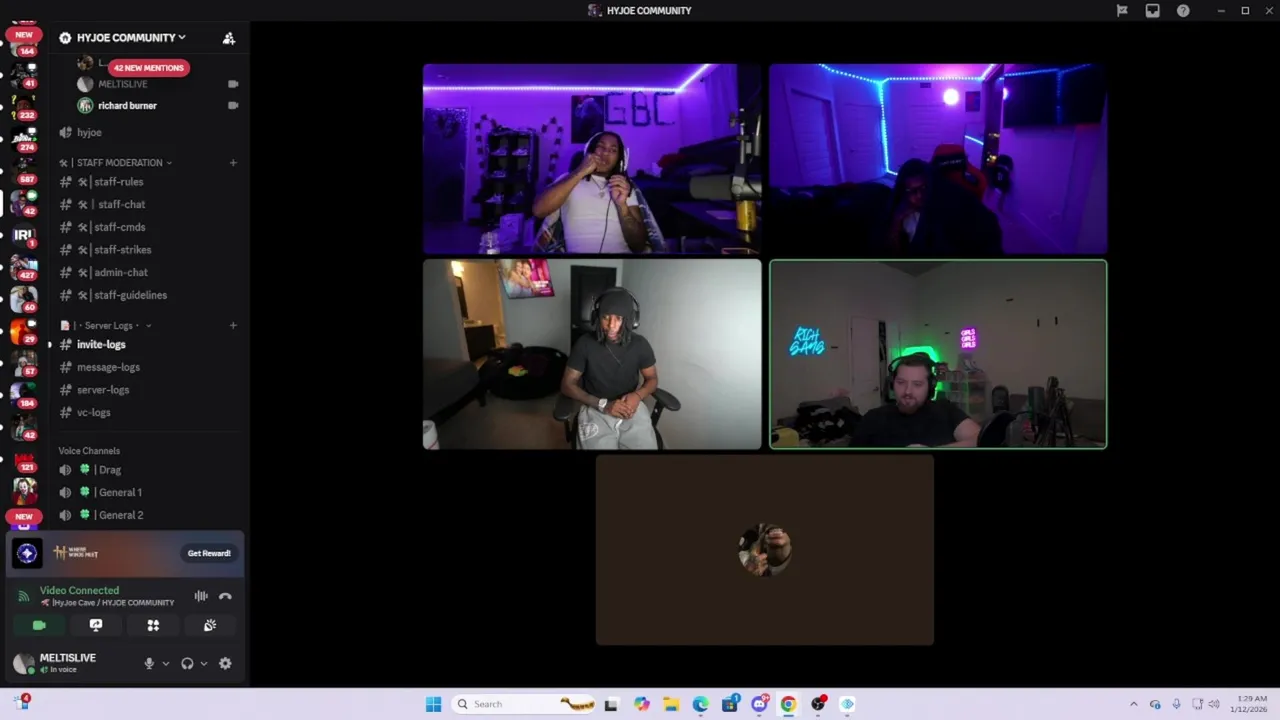Open the server icon with 427 badge
The height and width of the screenshot is (720, 1280).
click(x=23, y=267)
